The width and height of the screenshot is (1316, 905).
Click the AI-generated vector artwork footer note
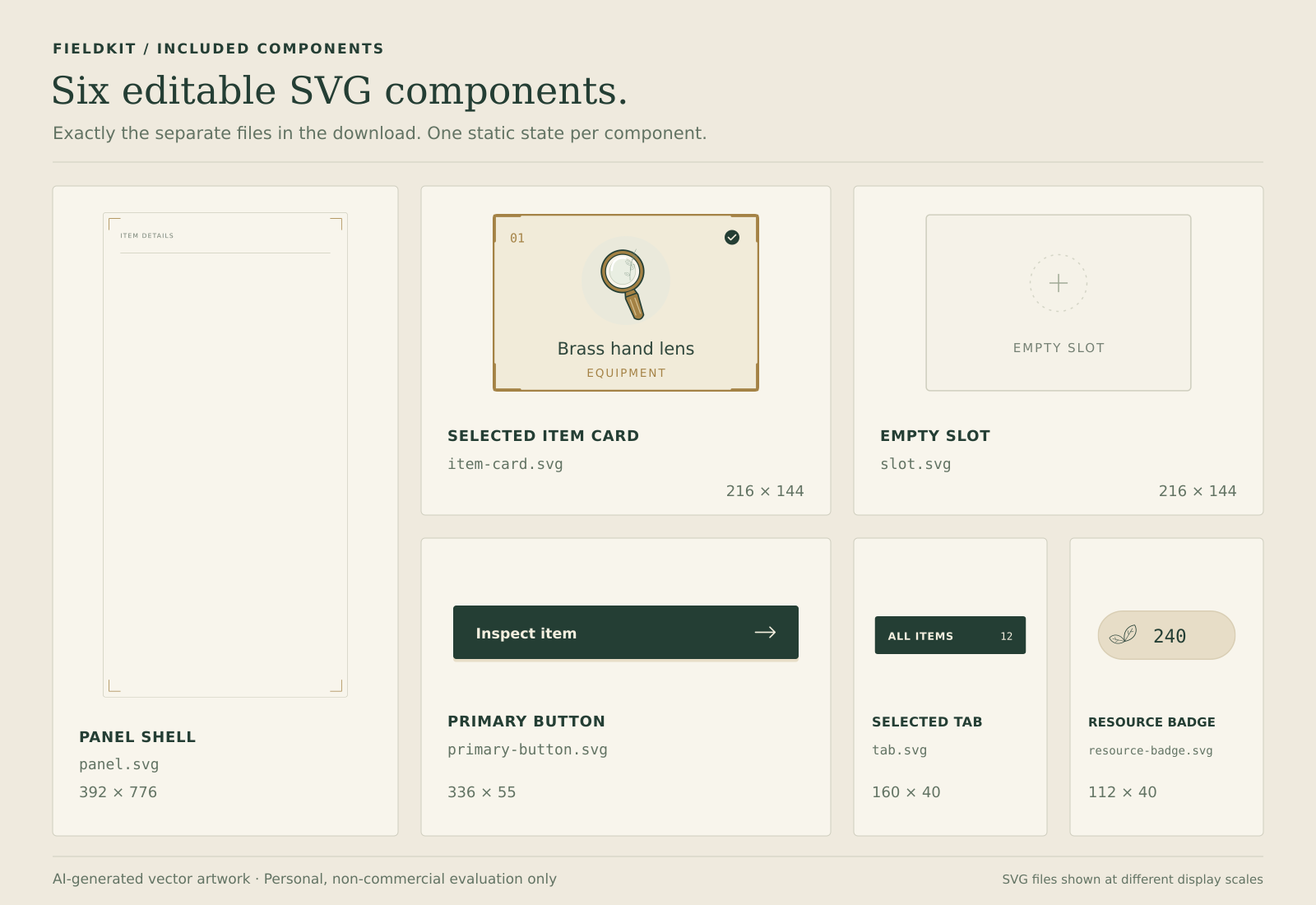pos(304,879)
